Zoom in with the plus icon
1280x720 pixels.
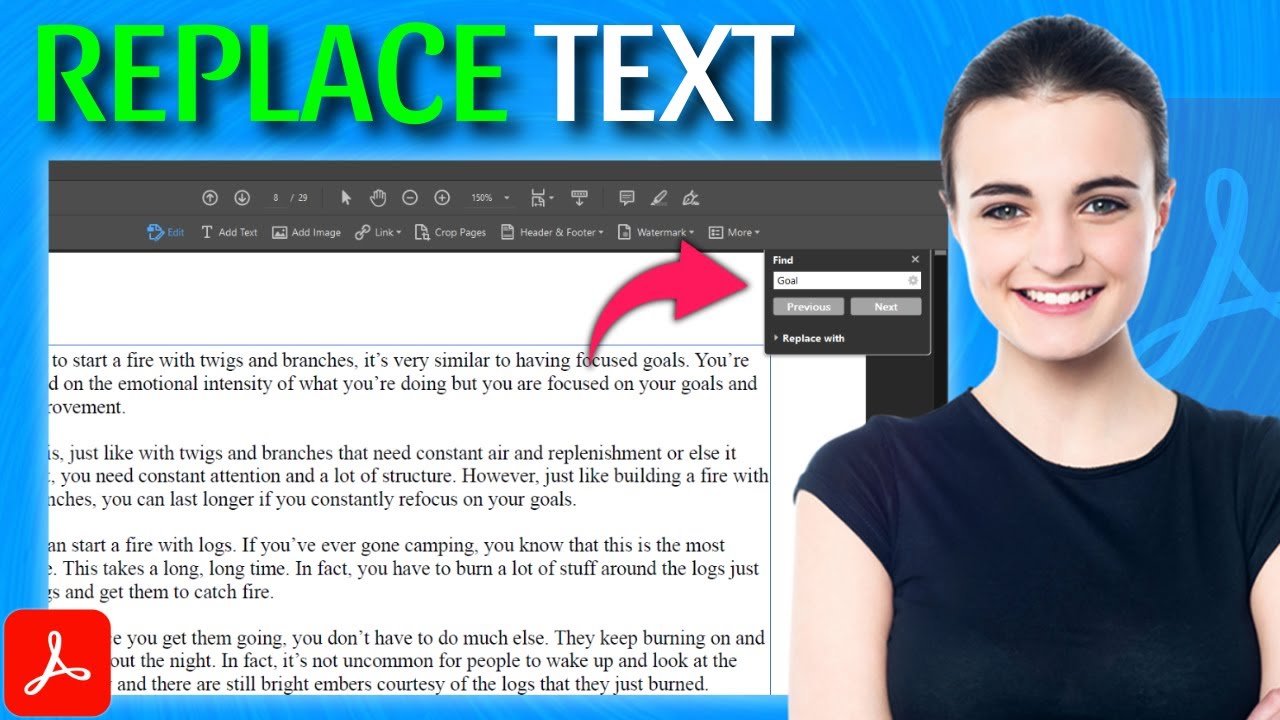point(442,198)
